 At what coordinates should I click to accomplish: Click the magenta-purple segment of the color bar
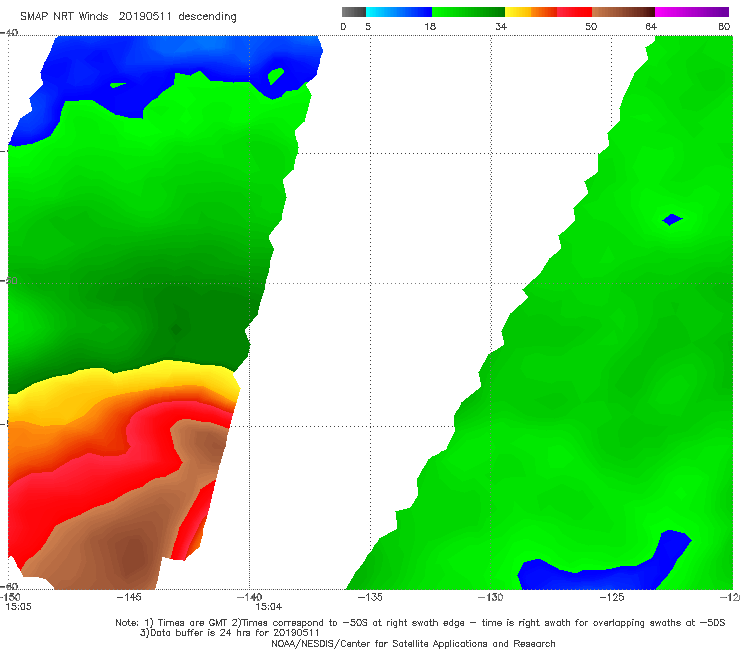pyautogui.click(x=692, y=12)
